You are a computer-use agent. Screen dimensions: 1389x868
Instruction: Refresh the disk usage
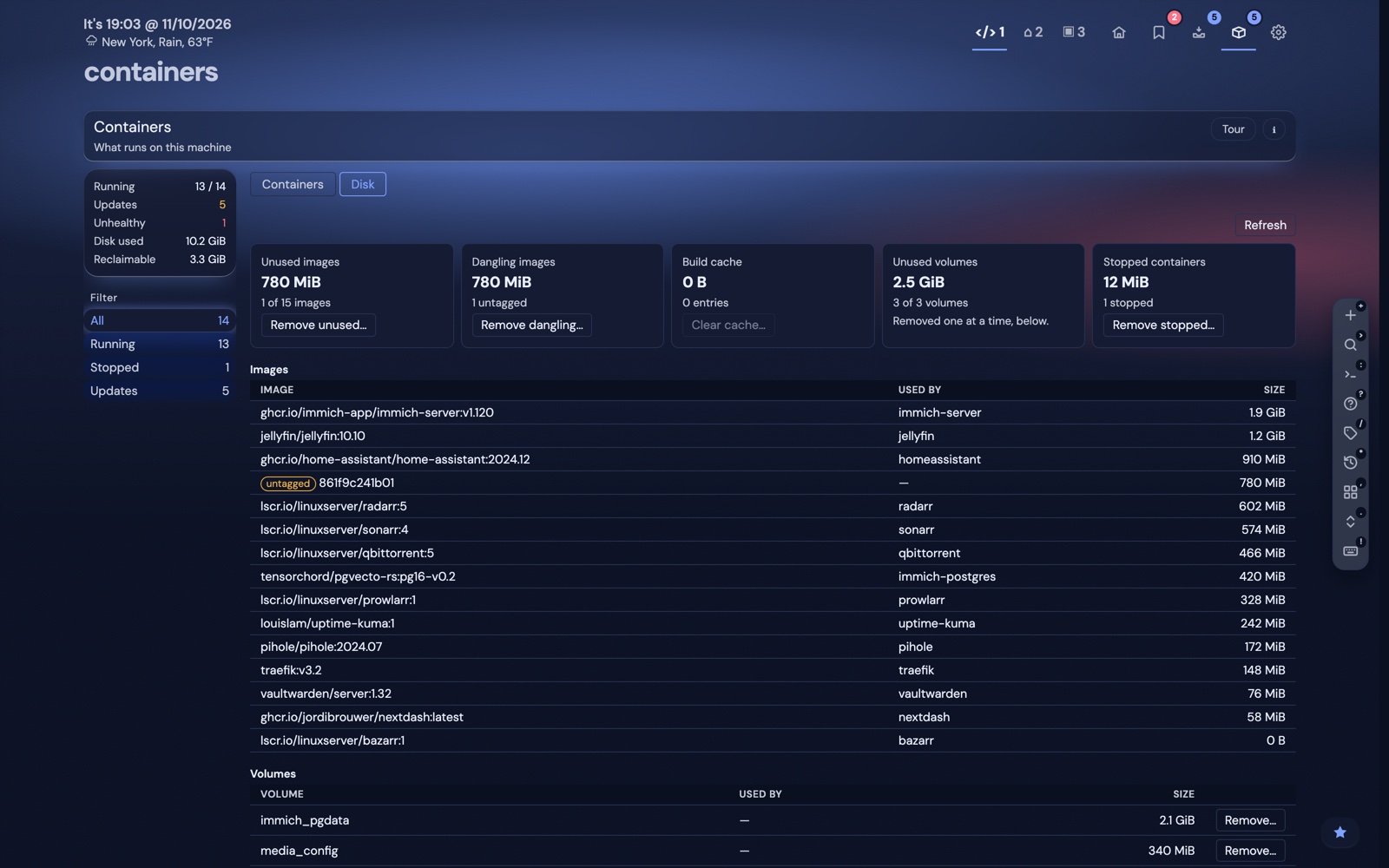pyautogui.click(x=1265, y=225)
